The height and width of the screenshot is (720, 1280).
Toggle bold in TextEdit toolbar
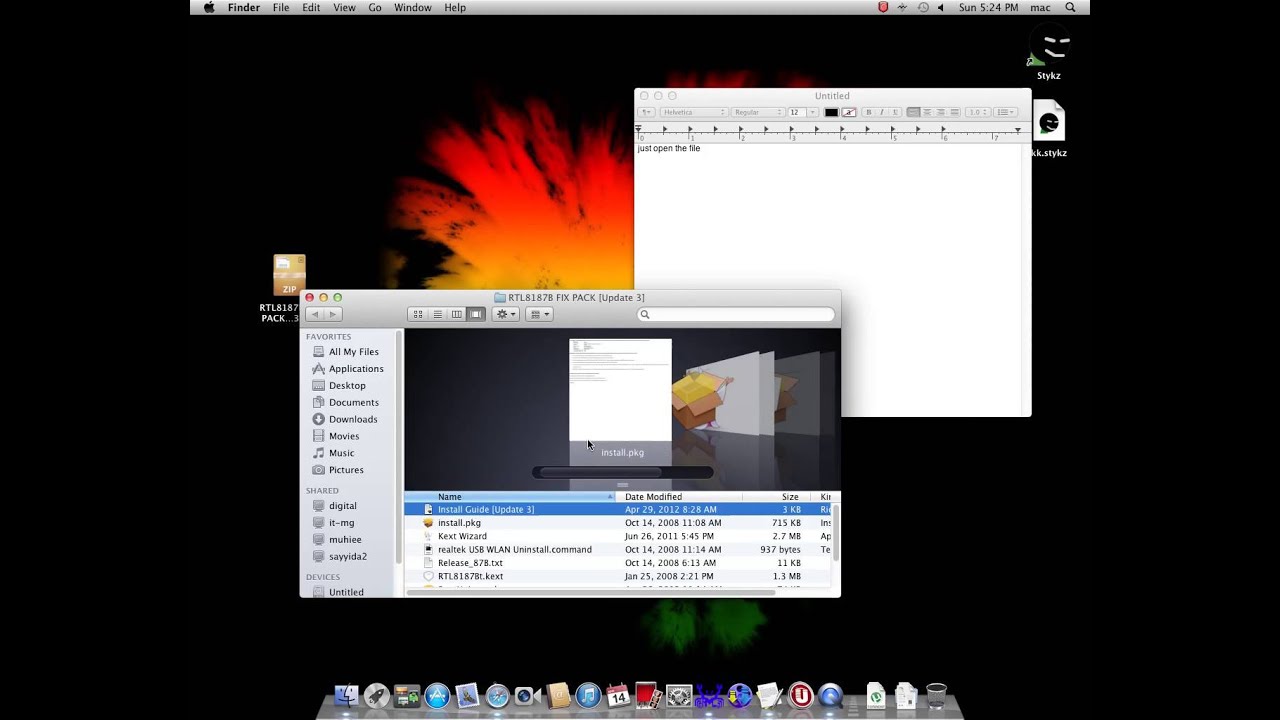tap(868, 112)
